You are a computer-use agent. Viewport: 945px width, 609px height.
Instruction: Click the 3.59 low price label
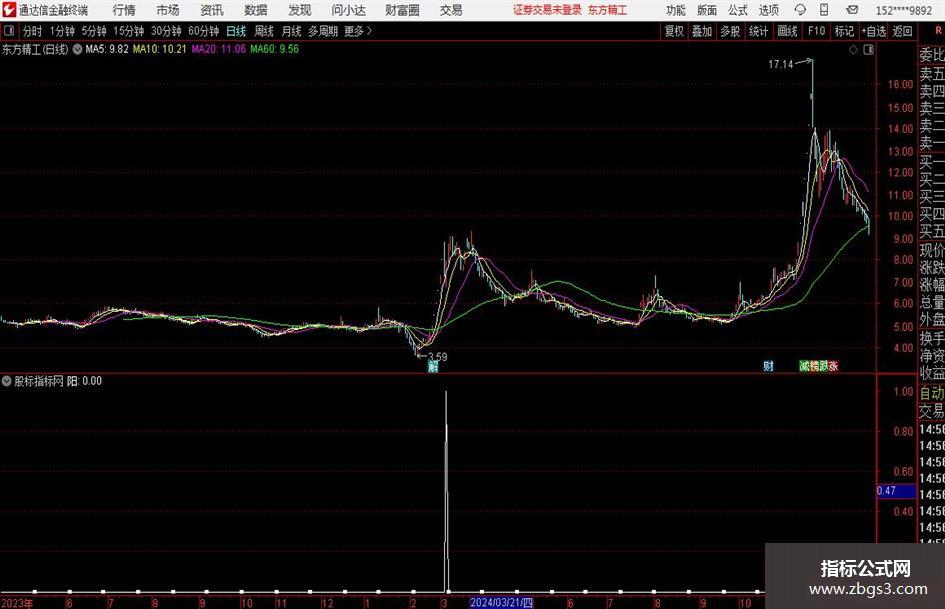[438, 356]
